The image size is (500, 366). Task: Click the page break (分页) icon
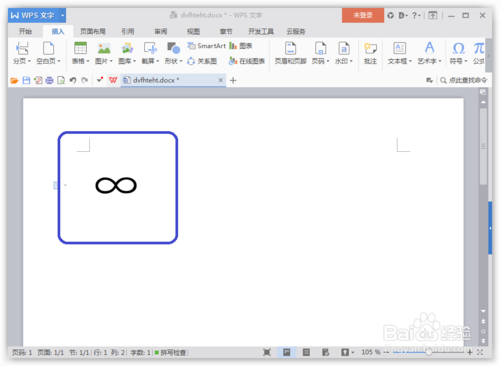(22, 48)
